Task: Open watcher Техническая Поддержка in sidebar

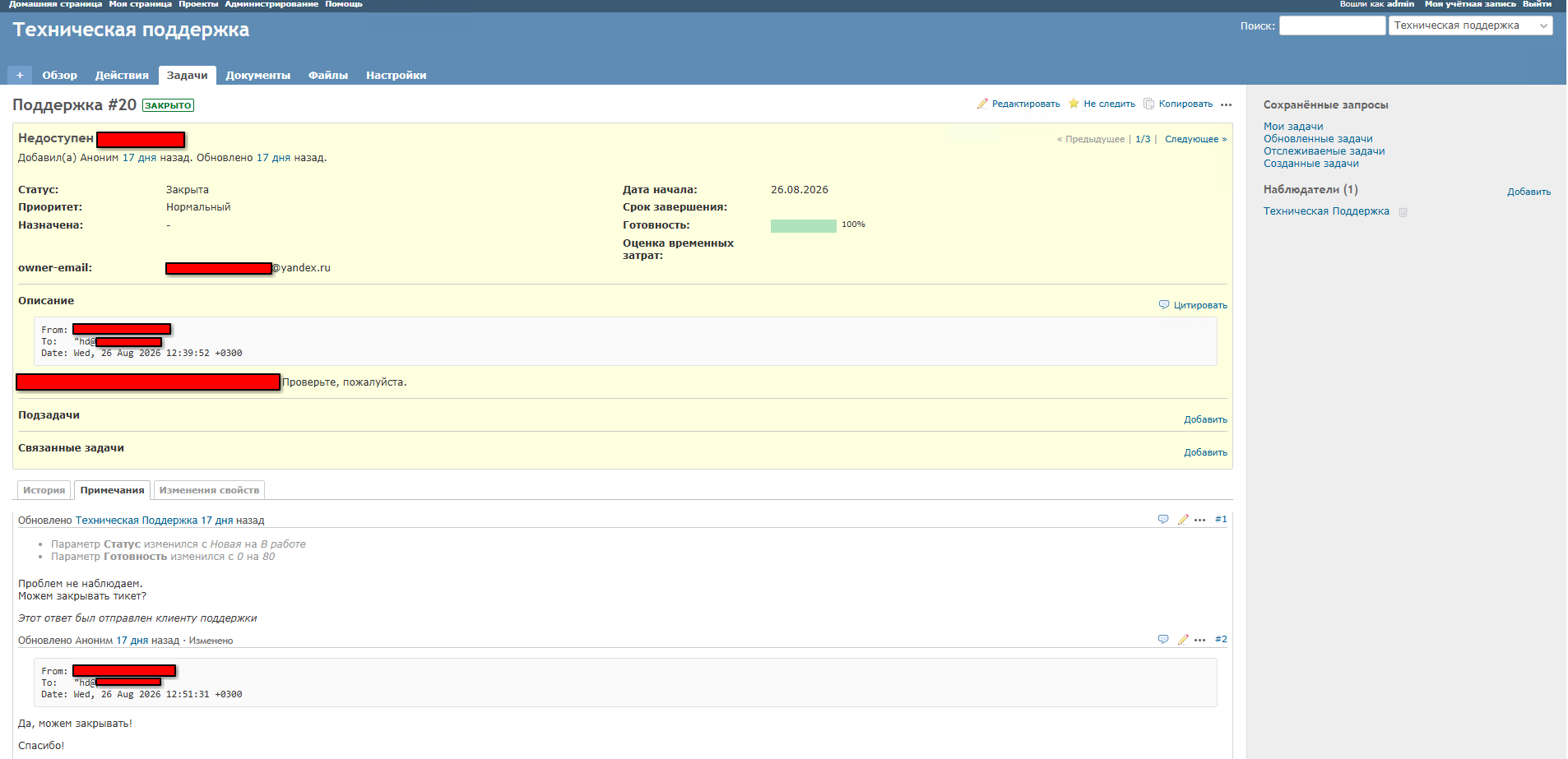Action: (x=1326, y=211)
